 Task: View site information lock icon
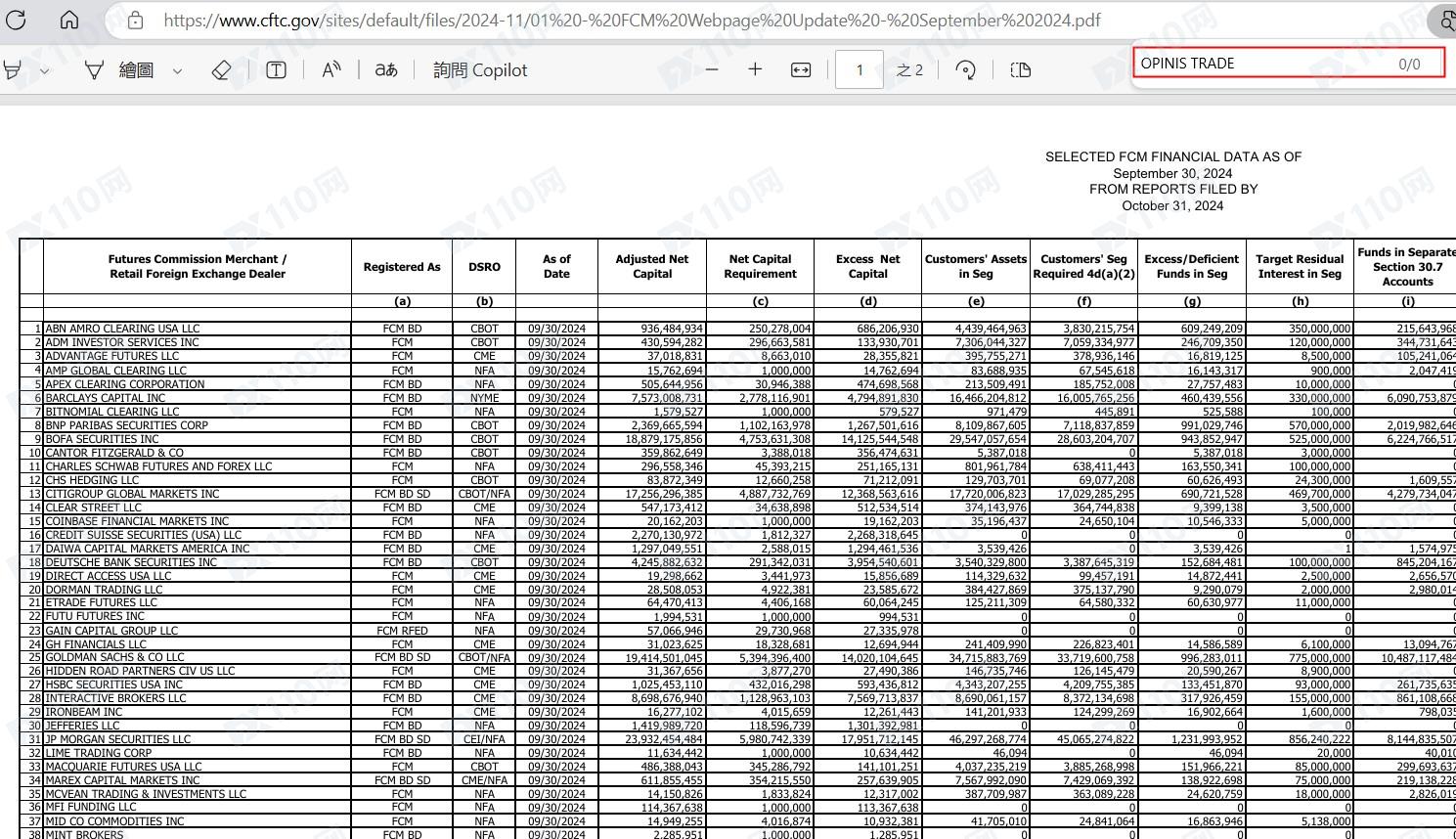tap(136, 20)
